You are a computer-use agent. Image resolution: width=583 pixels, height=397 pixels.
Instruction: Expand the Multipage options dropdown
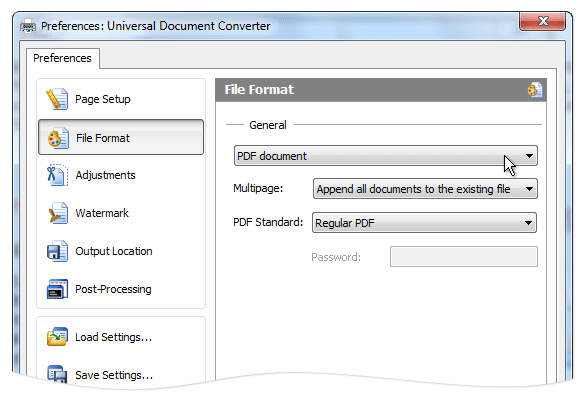(x=425, y=189)
